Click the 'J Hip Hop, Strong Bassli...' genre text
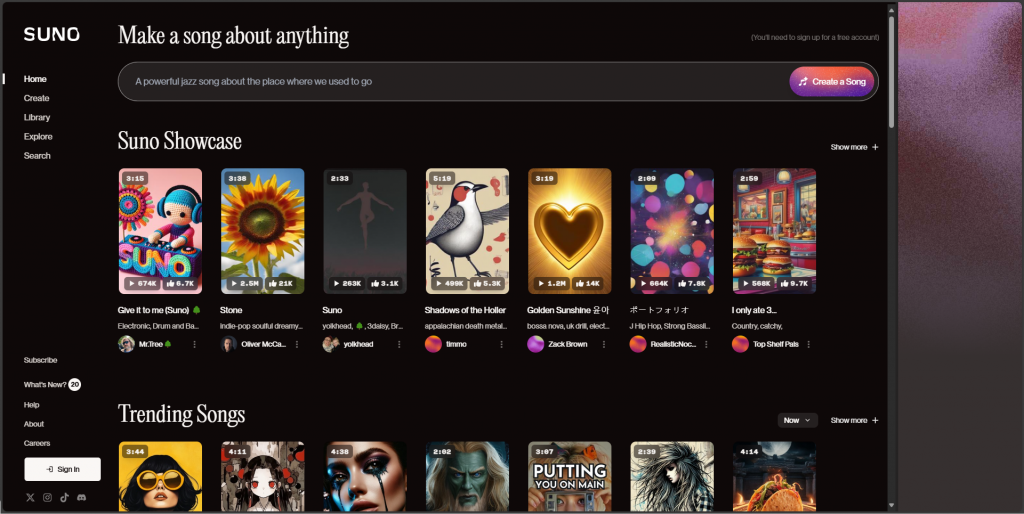Viewport: 1024px width, 514px height. (669, 326)
